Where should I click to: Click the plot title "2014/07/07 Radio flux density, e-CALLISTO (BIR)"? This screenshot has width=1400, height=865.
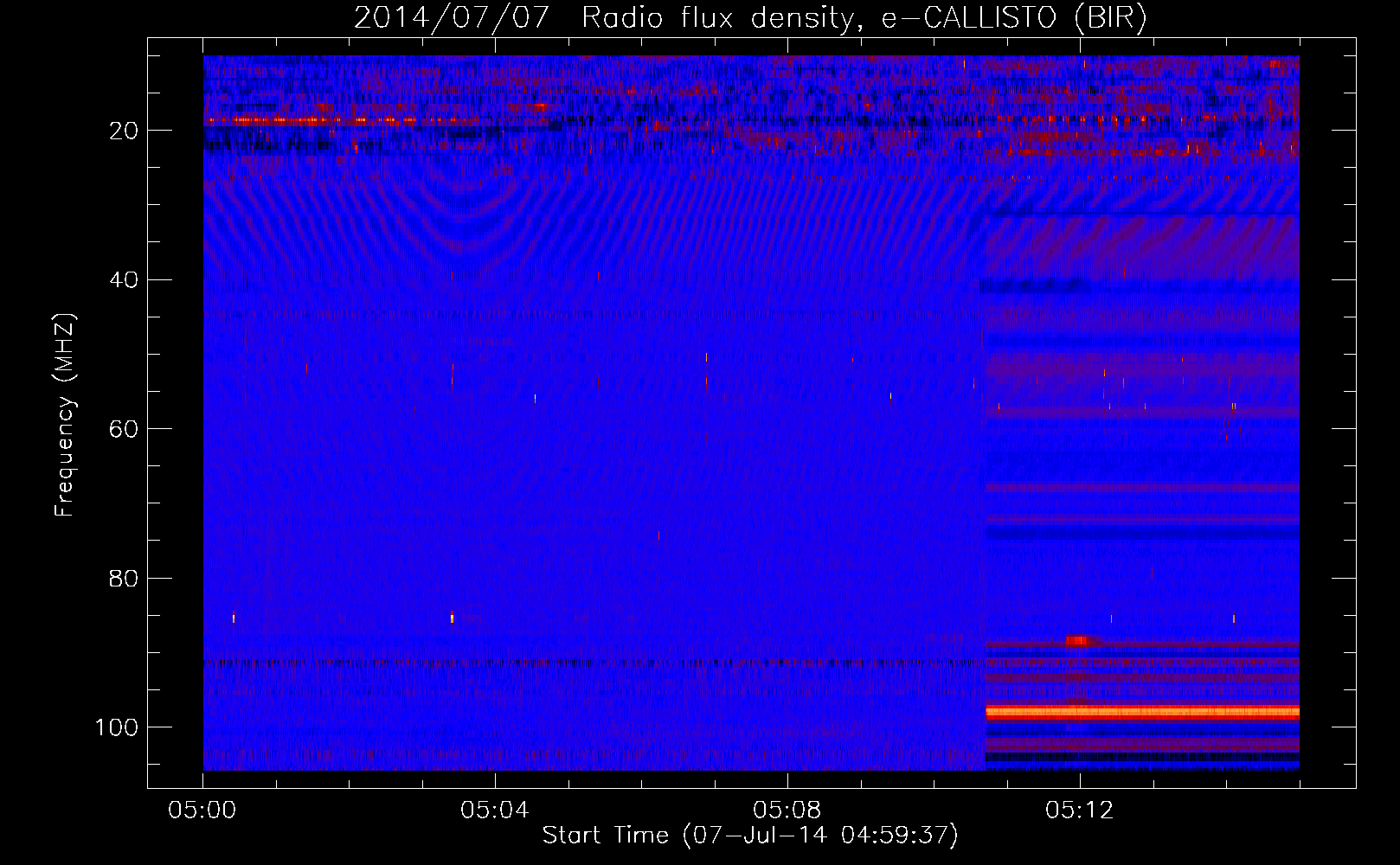point(750,17)
